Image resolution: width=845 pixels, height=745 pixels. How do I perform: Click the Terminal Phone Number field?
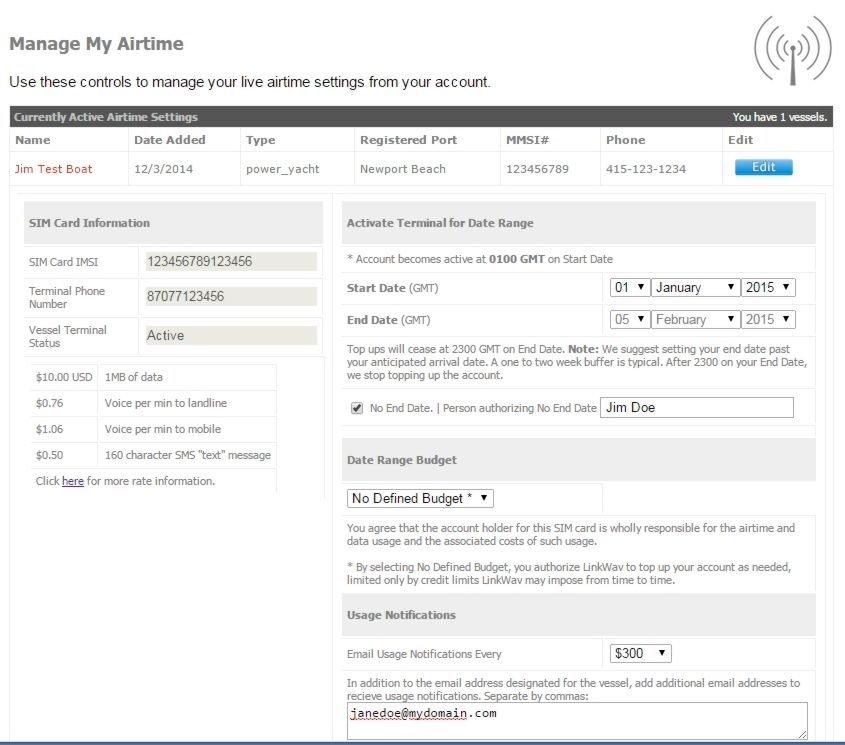231,296
